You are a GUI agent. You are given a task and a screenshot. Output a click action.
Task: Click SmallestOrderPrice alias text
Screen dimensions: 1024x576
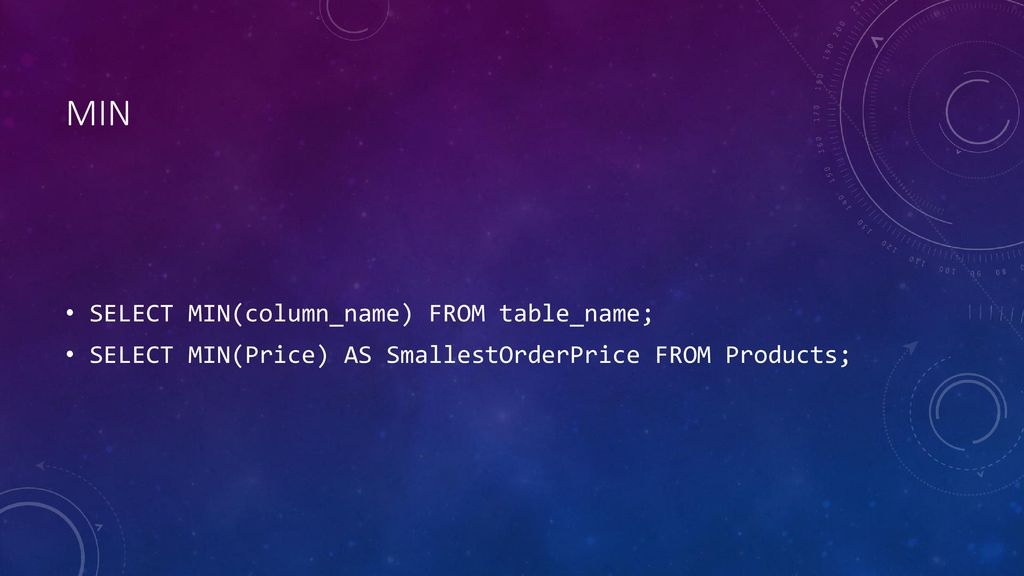(x=513, y=355)
